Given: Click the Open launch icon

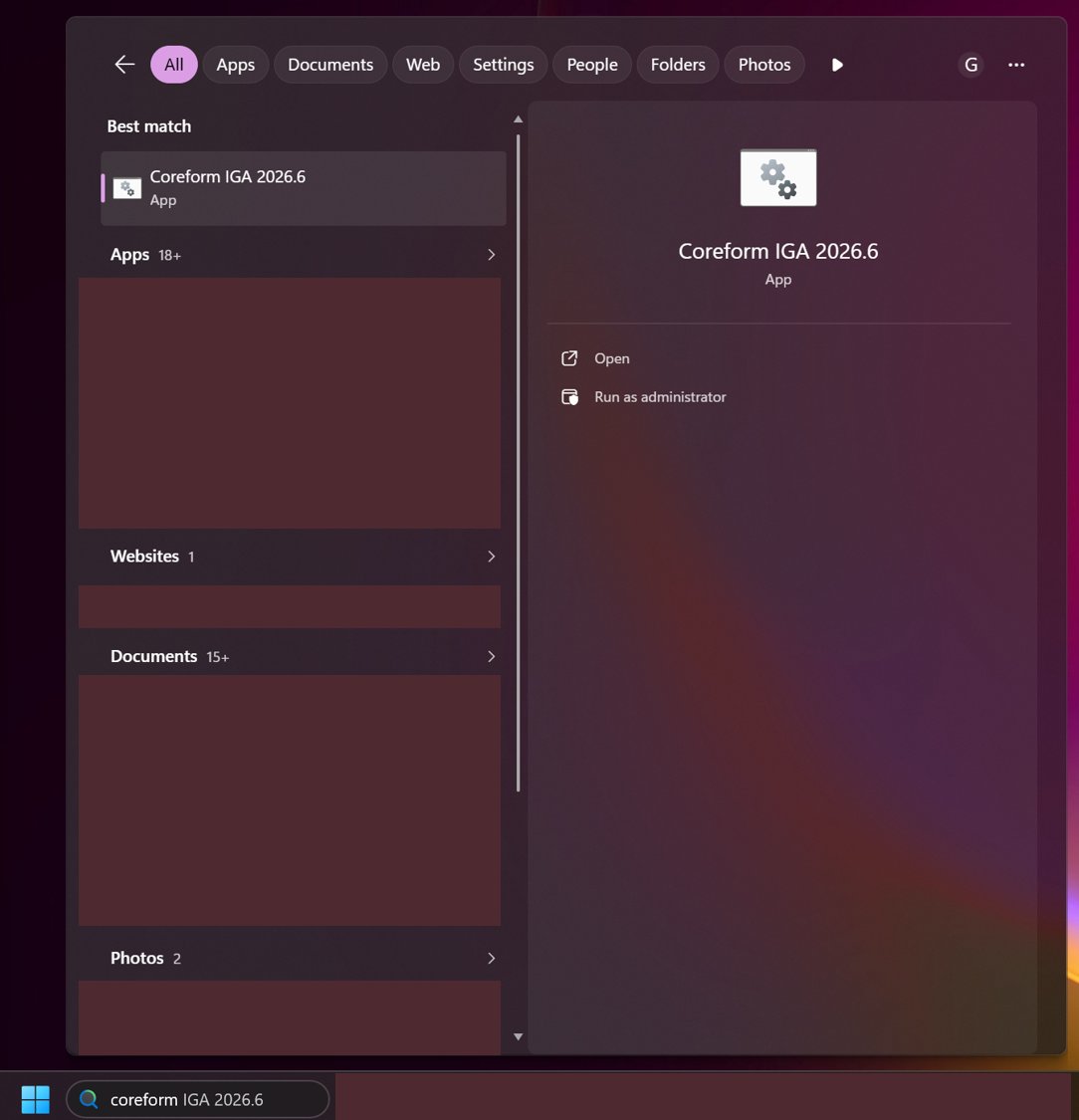Looking at the screenshot, I should click(569, 358).
